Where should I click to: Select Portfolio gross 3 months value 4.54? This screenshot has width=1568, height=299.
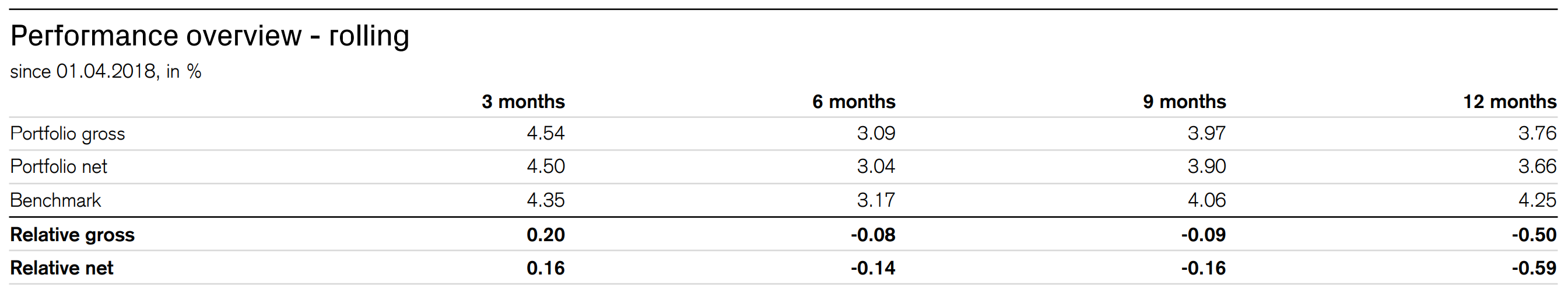click(545, 133)
